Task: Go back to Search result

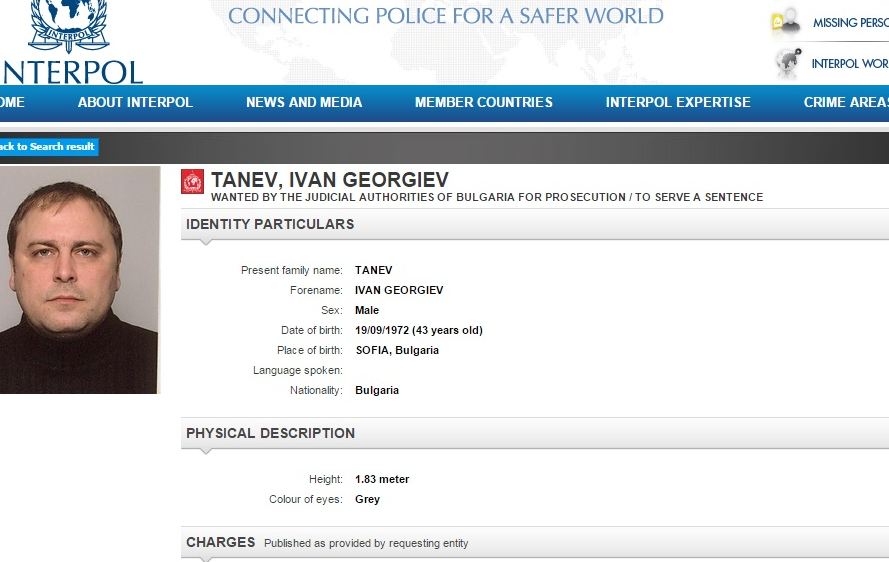Action: 49,146
